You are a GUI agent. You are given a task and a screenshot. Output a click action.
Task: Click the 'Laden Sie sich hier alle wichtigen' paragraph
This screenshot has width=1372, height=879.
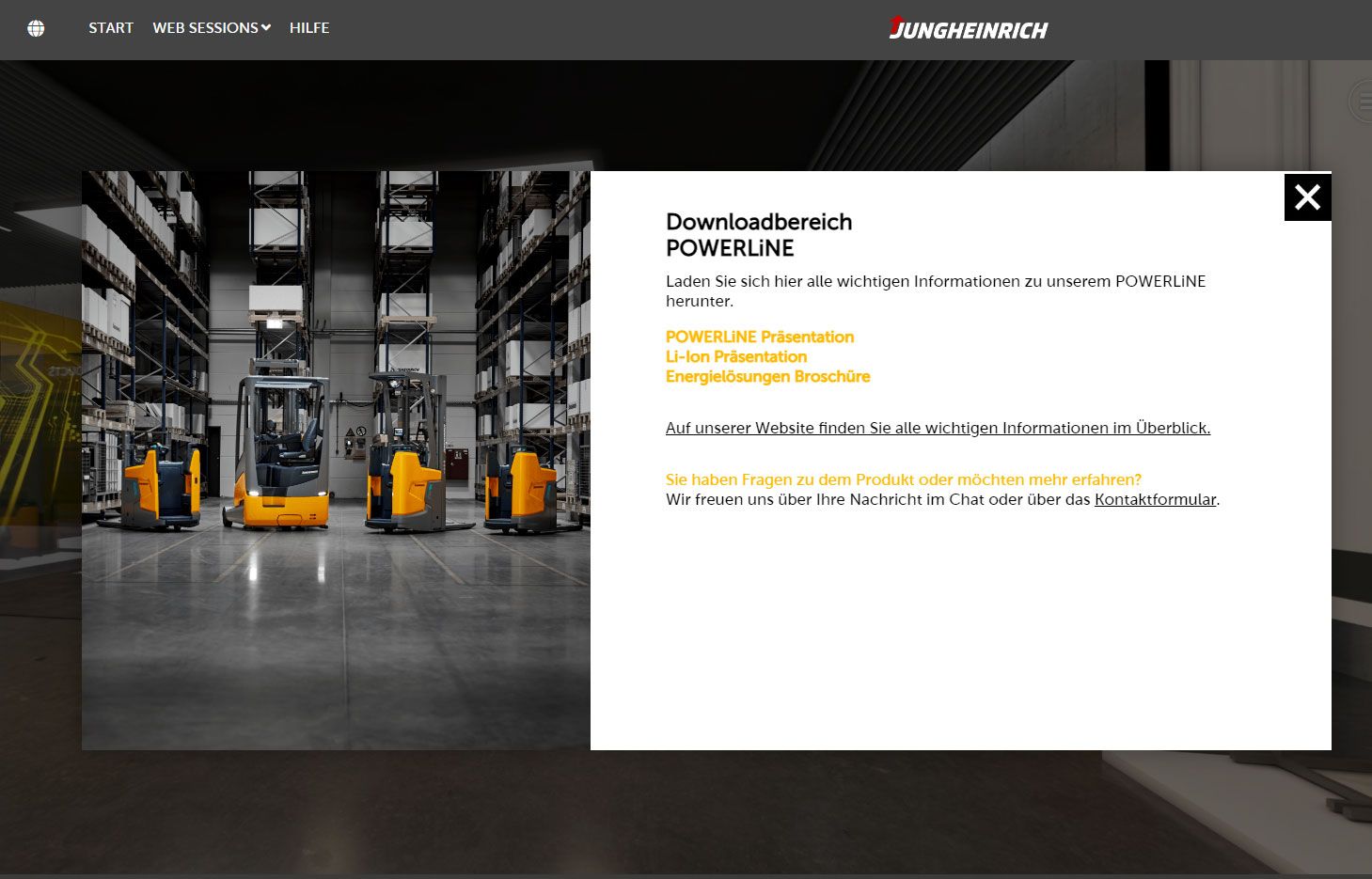(936, 290)
